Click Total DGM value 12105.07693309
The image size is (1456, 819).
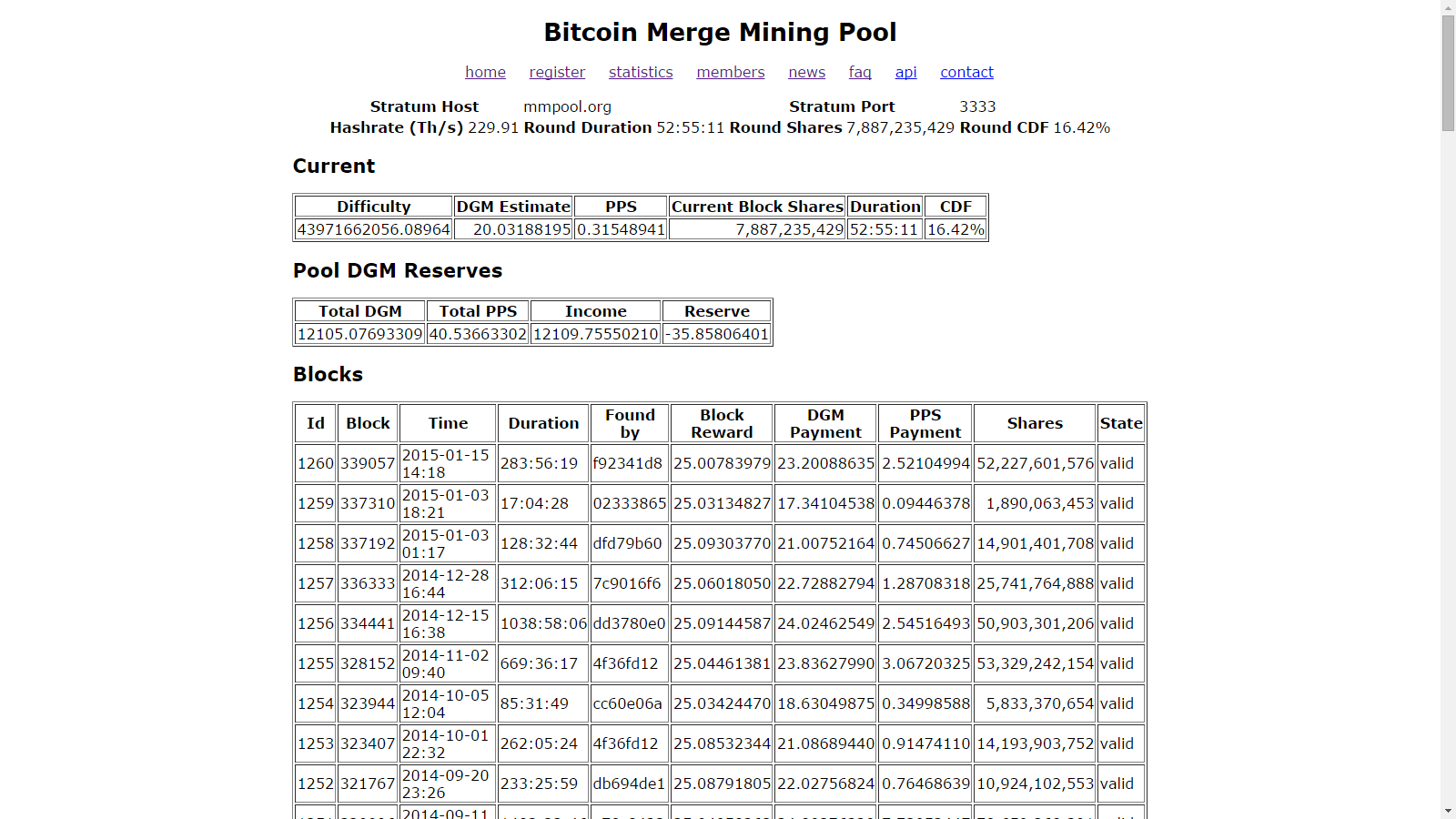(360, 334)
